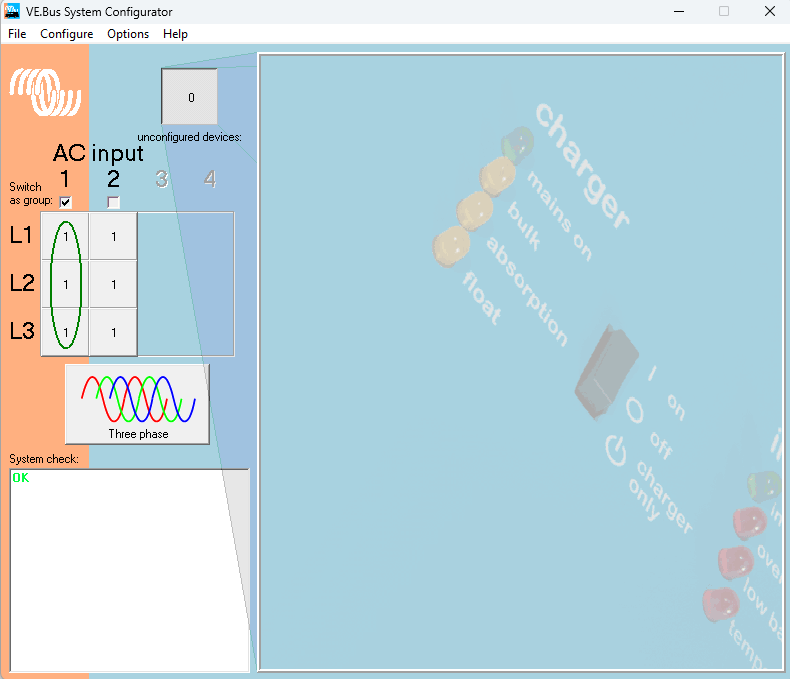Select the L2 AC input 1 device cell

[65, 284]
